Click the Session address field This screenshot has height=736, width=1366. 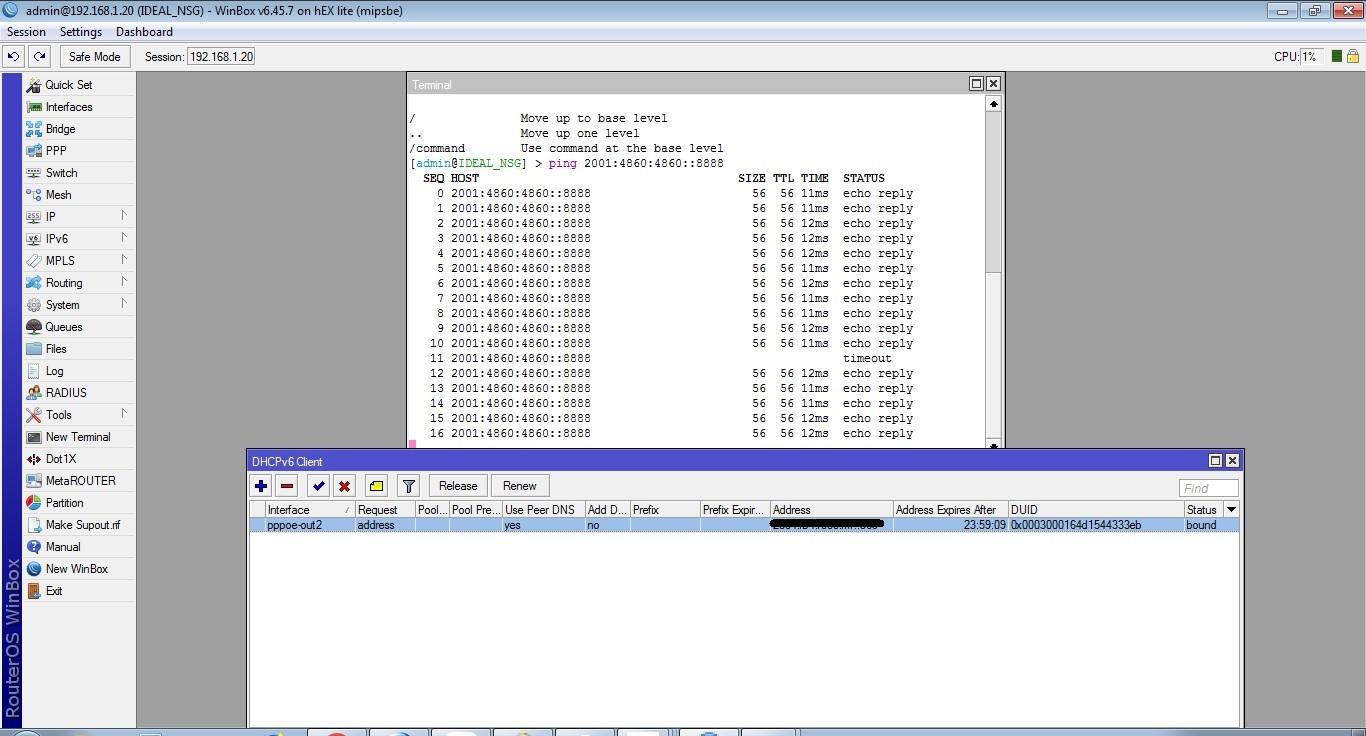point(221,57)
